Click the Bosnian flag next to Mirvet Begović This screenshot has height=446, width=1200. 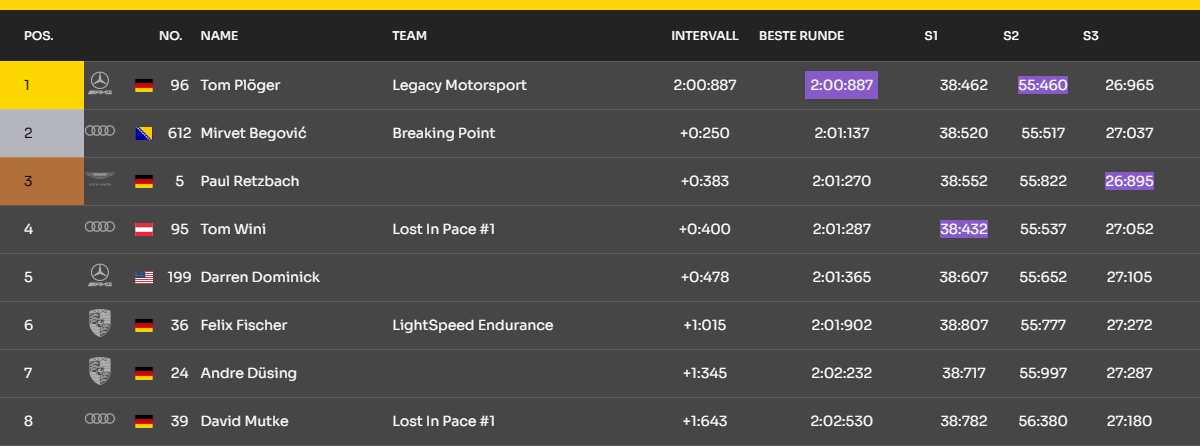(144, 134)
